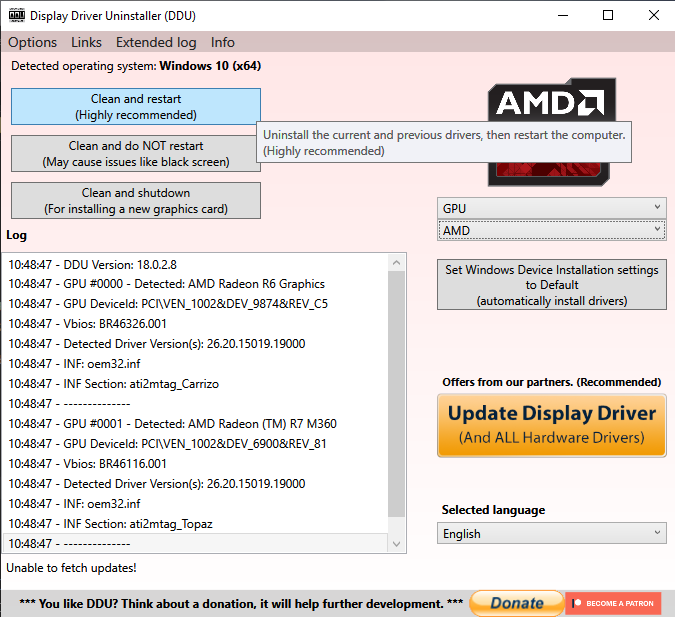Select log line AMD Radeon (TM) R7 M360
The height and width of the screenshot is (617, 675).
pyautogui.click(x=195, y=424)
